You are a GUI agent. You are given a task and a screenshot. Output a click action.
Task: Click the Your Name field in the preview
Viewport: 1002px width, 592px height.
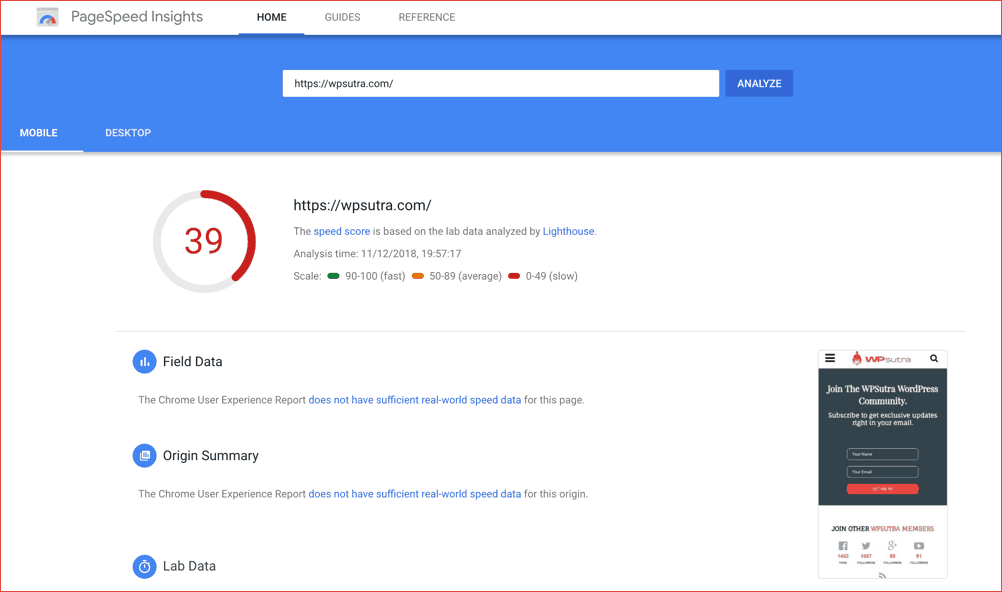pyautogui.click(x=883, y=454)
